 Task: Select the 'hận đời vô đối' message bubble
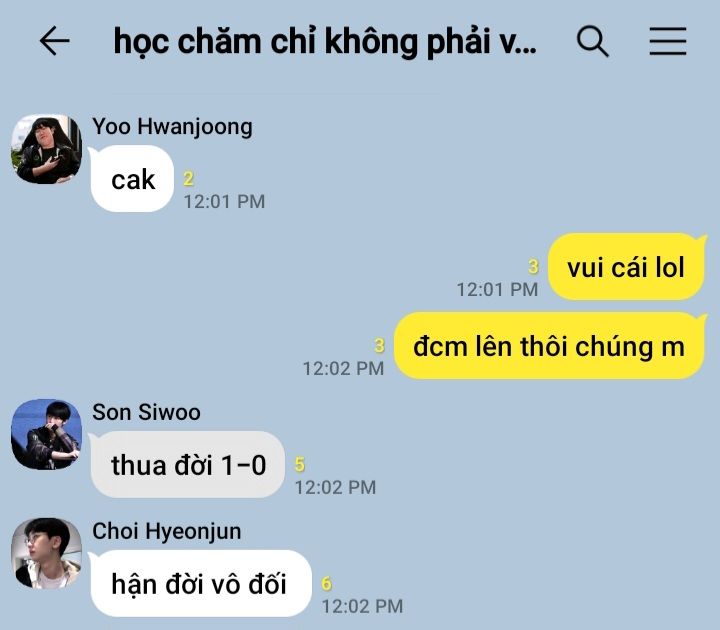tap(200, 584)
